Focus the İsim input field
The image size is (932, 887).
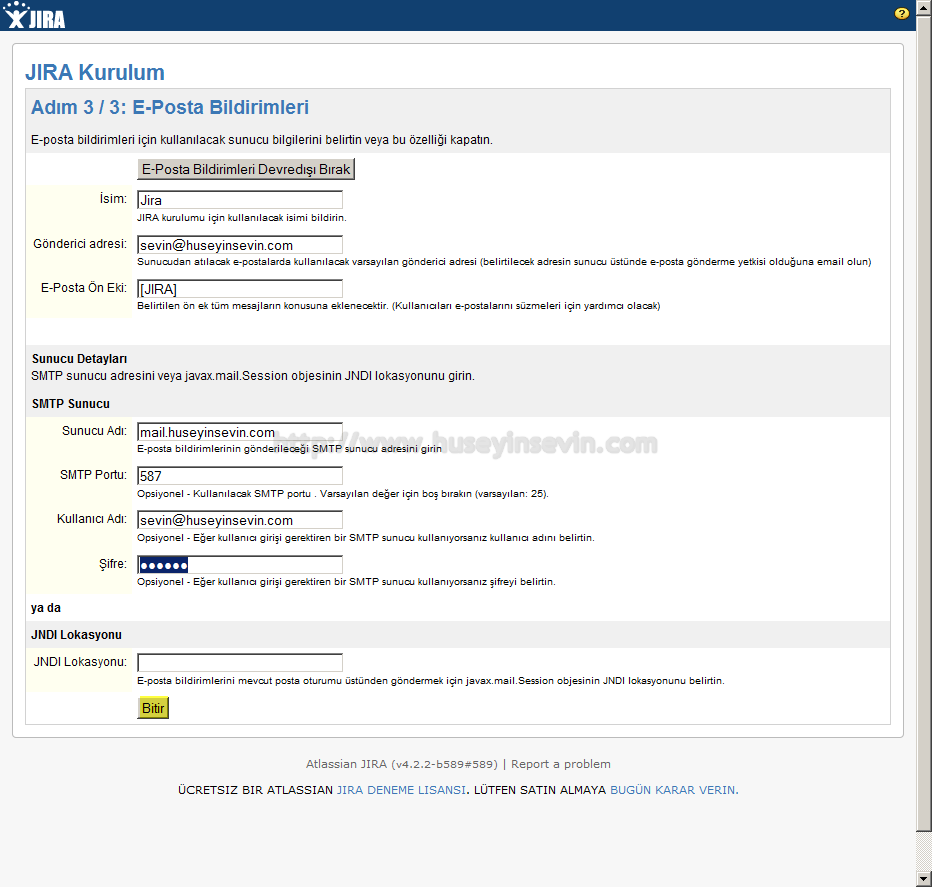240,200
